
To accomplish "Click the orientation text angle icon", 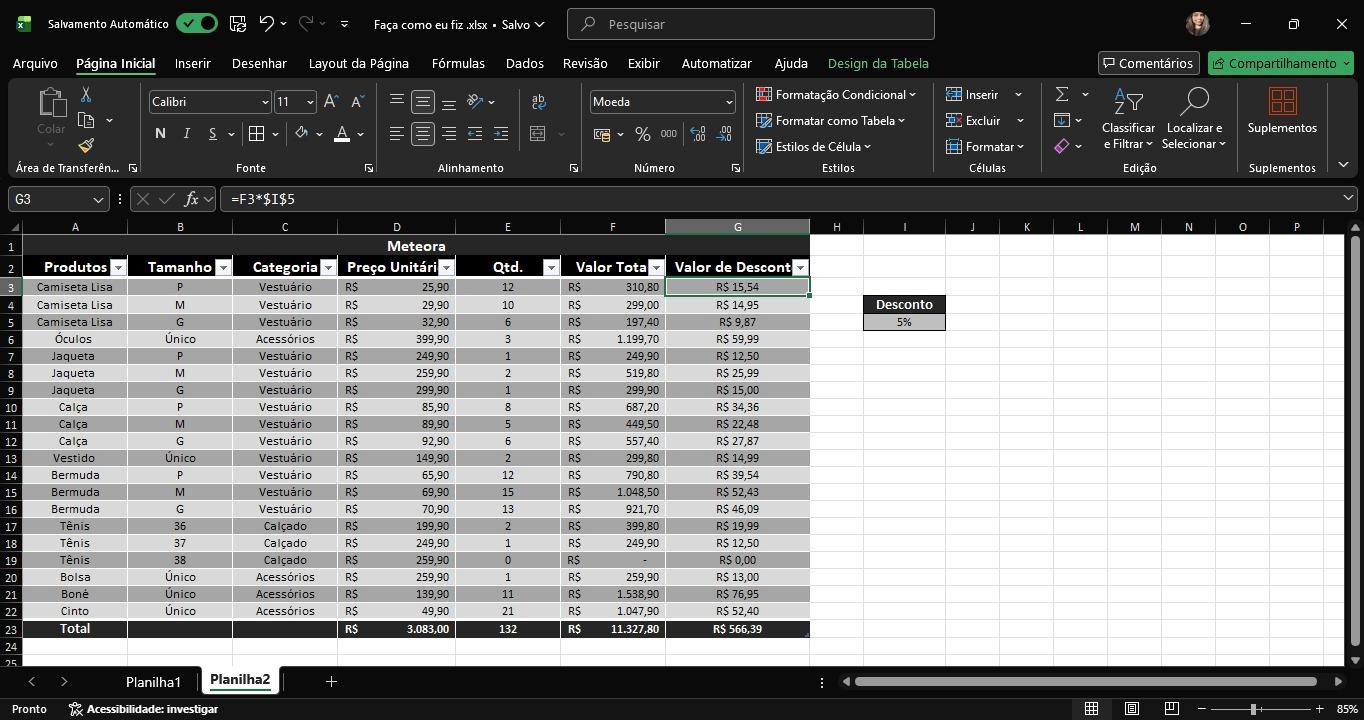I will click(x=476, y=102).
